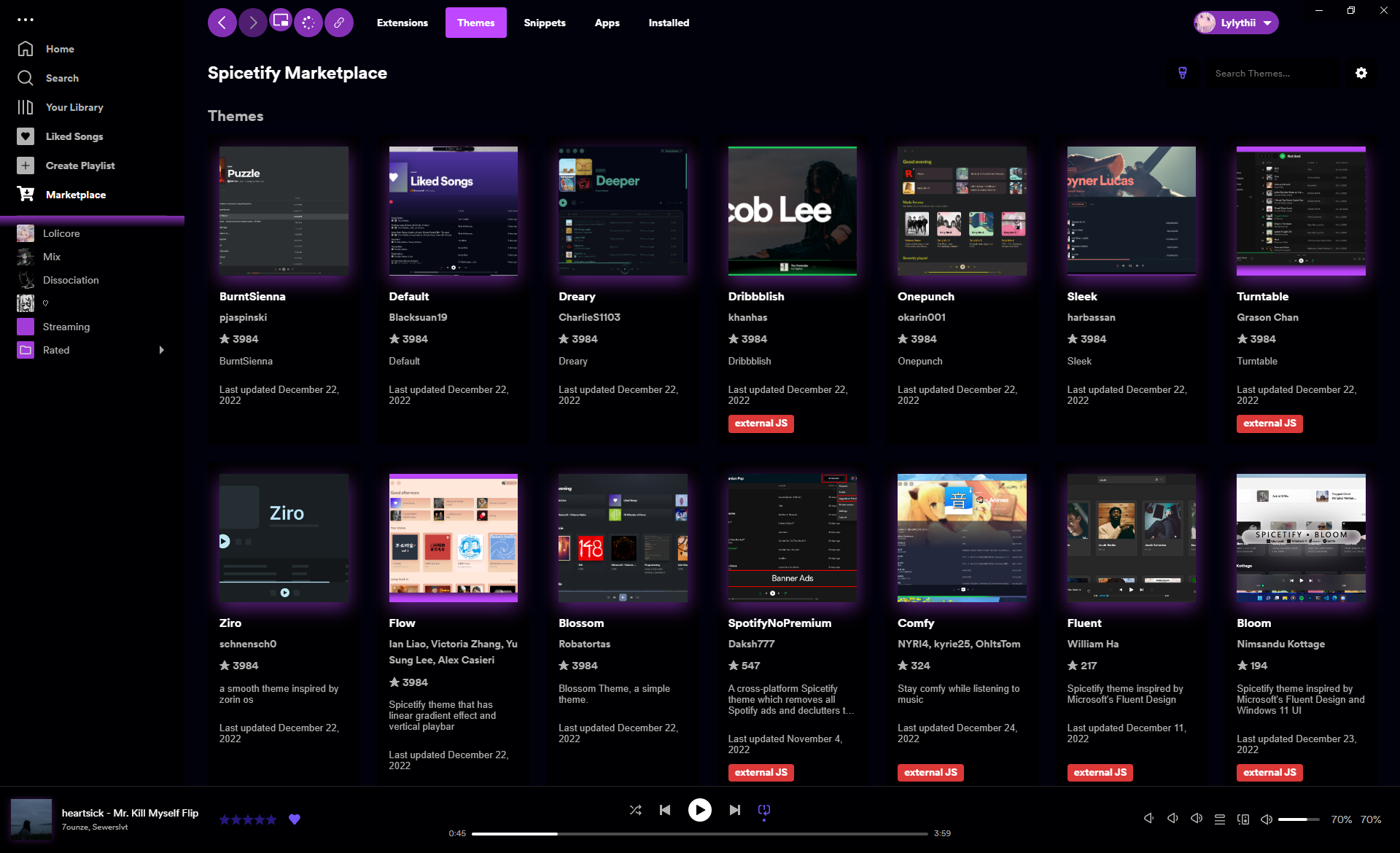Click the purple theme icon beside search box
Image resolution: width=1400 pixels, height=853 pixels.
point(1183,73)
